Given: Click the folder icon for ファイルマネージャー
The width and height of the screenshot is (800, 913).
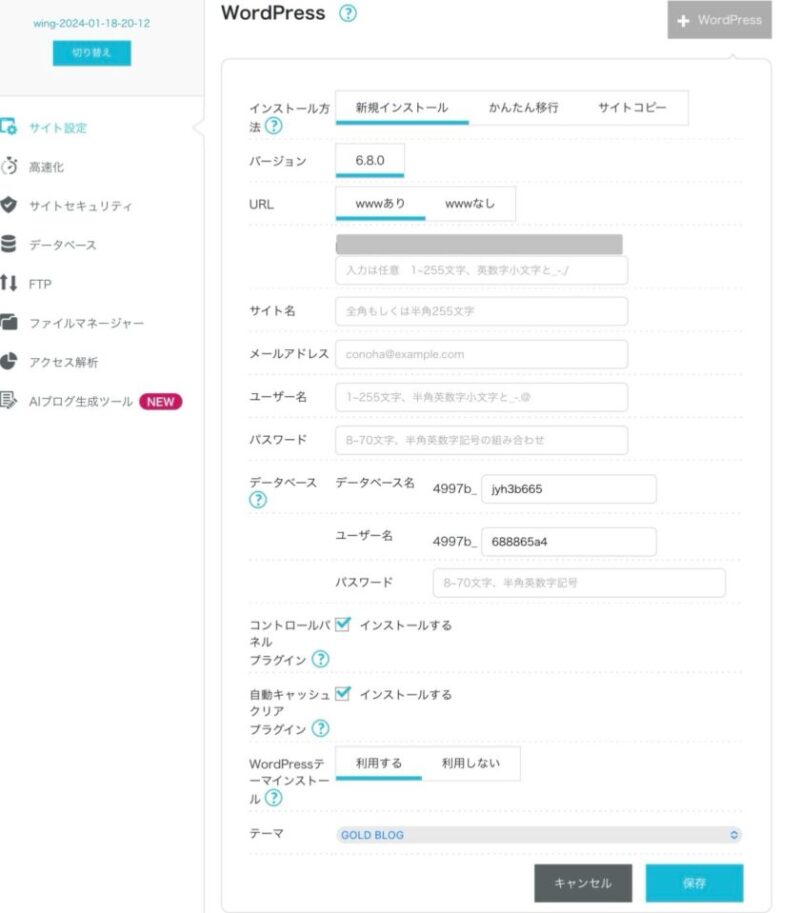Looking at the screenshot, I should [x=9, y=322].
